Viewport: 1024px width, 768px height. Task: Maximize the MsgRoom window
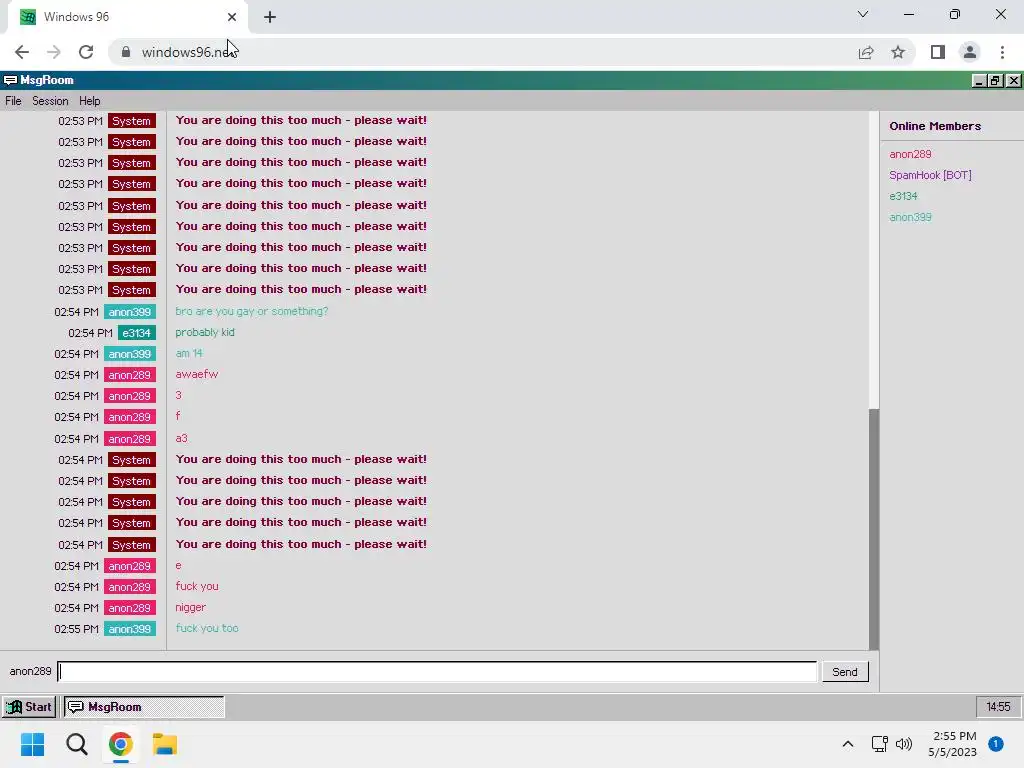click(995, 80)
